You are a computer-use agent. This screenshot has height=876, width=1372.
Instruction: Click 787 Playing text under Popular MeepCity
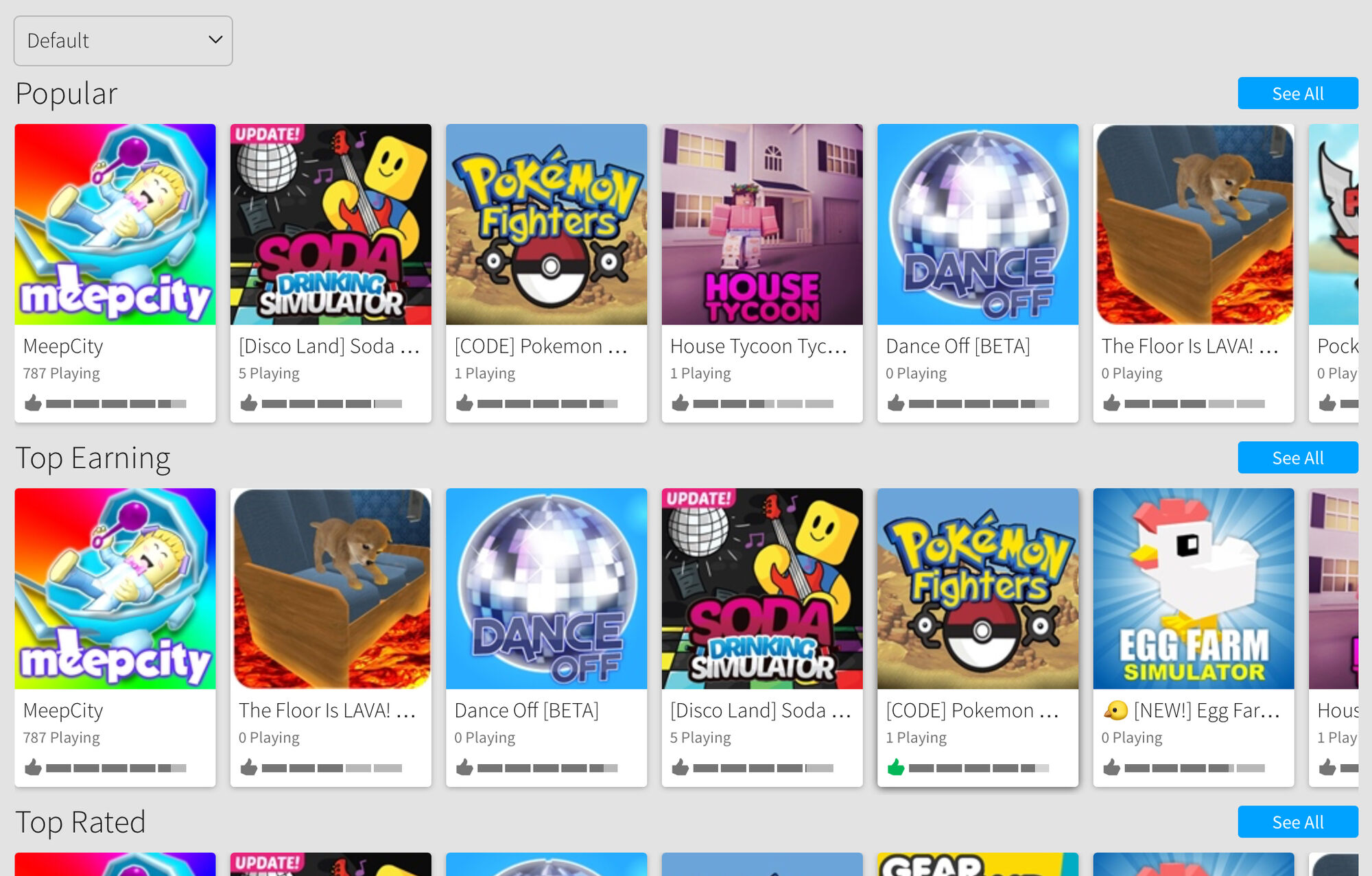tap(61, 374)
